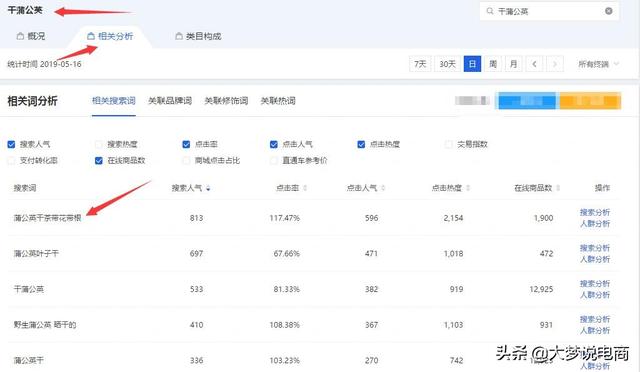Open 搜索分析 for 蒲公英叶子干 row
The height and width of the screenshot is (372, 640).
coord(595,248)
